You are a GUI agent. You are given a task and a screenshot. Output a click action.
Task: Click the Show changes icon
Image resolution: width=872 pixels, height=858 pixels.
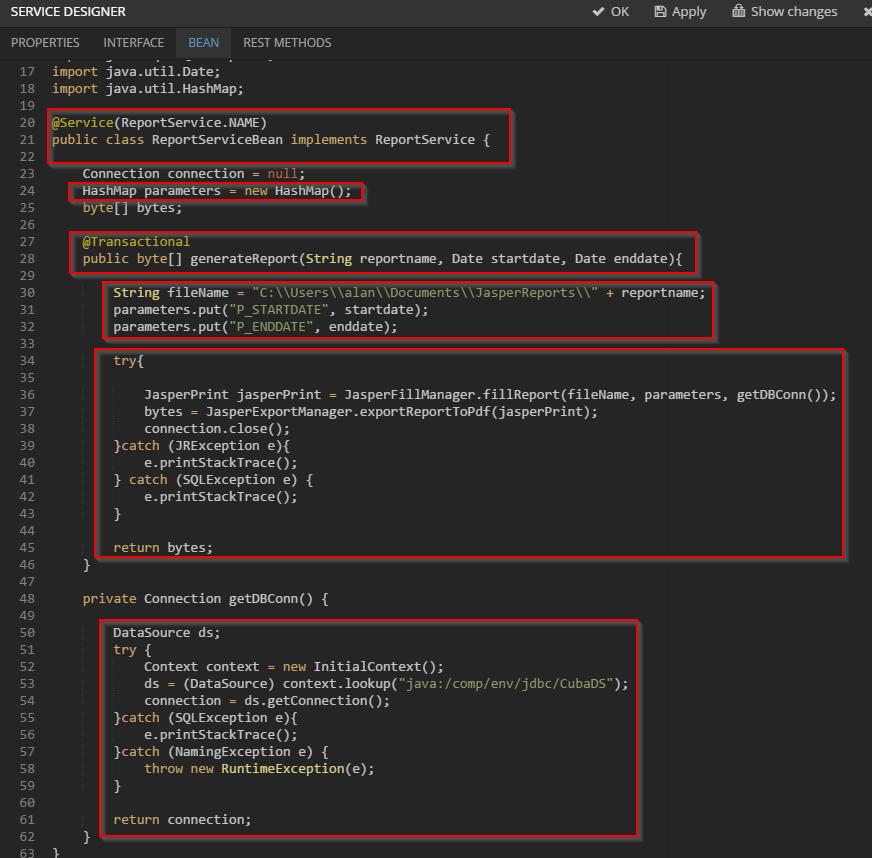pos(739,12)
